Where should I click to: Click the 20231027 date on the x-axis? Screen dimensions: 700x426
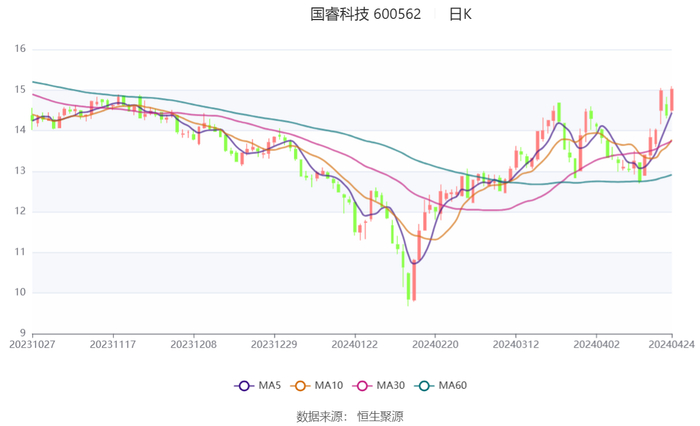pyautogui.click(x=32, y=343)
